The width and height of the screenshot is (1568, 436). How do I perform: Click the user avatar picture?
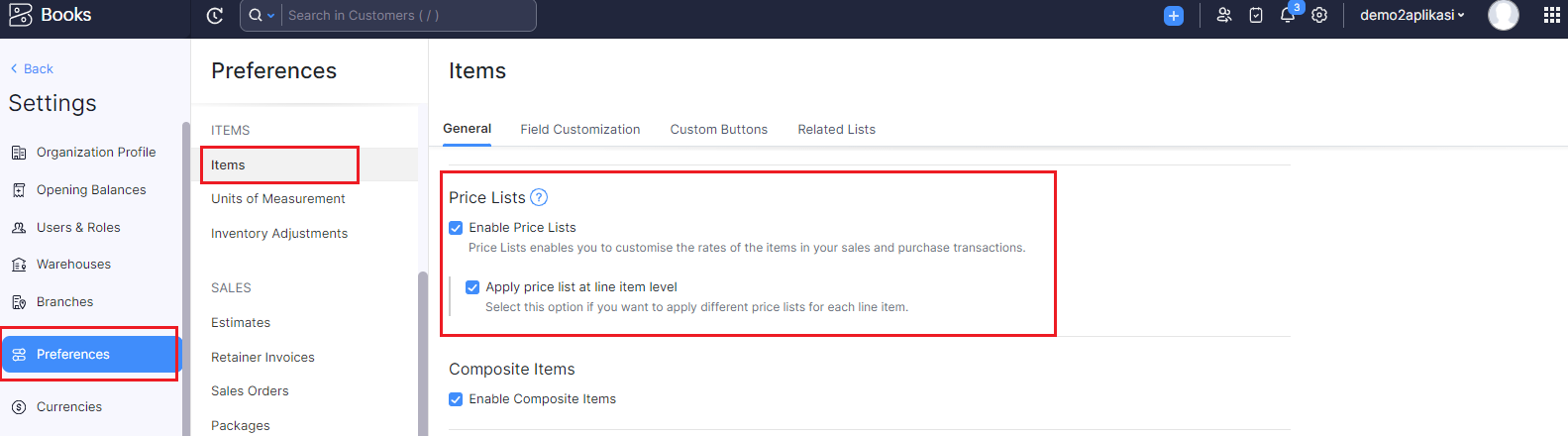click(1504, 15)
